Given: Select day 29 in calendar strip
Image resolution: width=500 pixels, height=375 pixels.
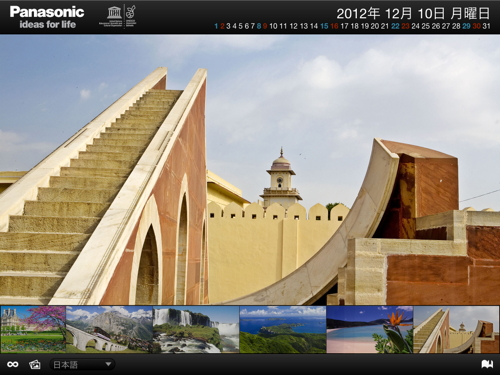Looking at the screenshot, I should [x=466, y=26].
